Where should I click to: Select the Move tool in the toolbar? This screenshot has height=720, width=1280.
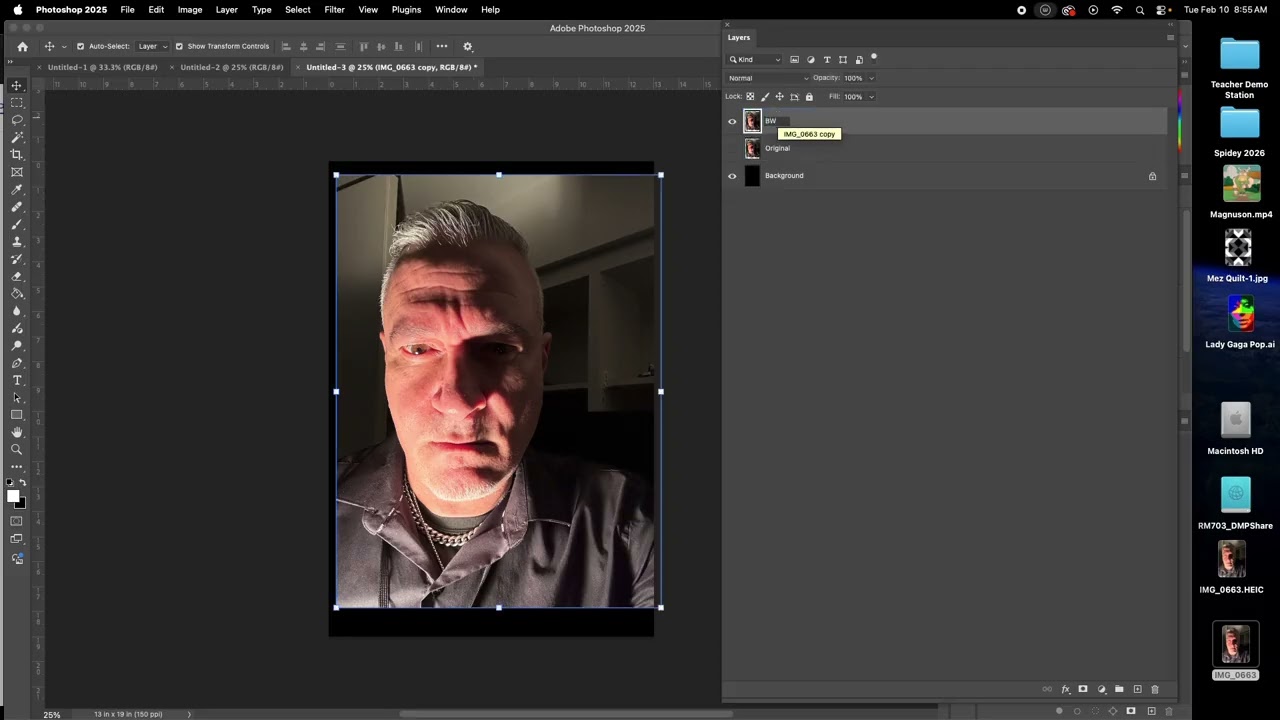click(x=17, y=85)
